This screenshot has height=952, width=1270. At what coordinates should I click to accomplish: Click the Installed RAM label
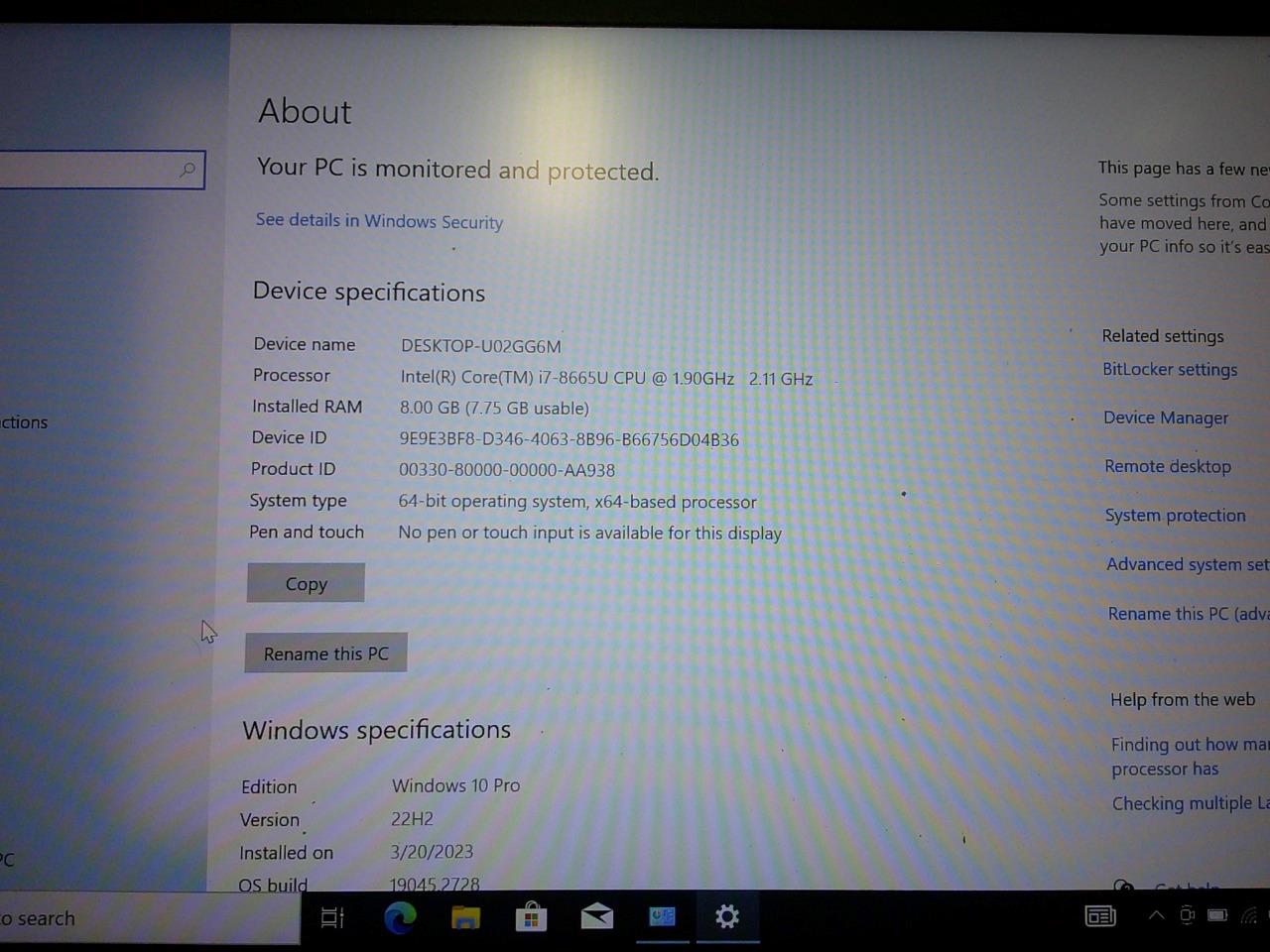coord(307,407)
